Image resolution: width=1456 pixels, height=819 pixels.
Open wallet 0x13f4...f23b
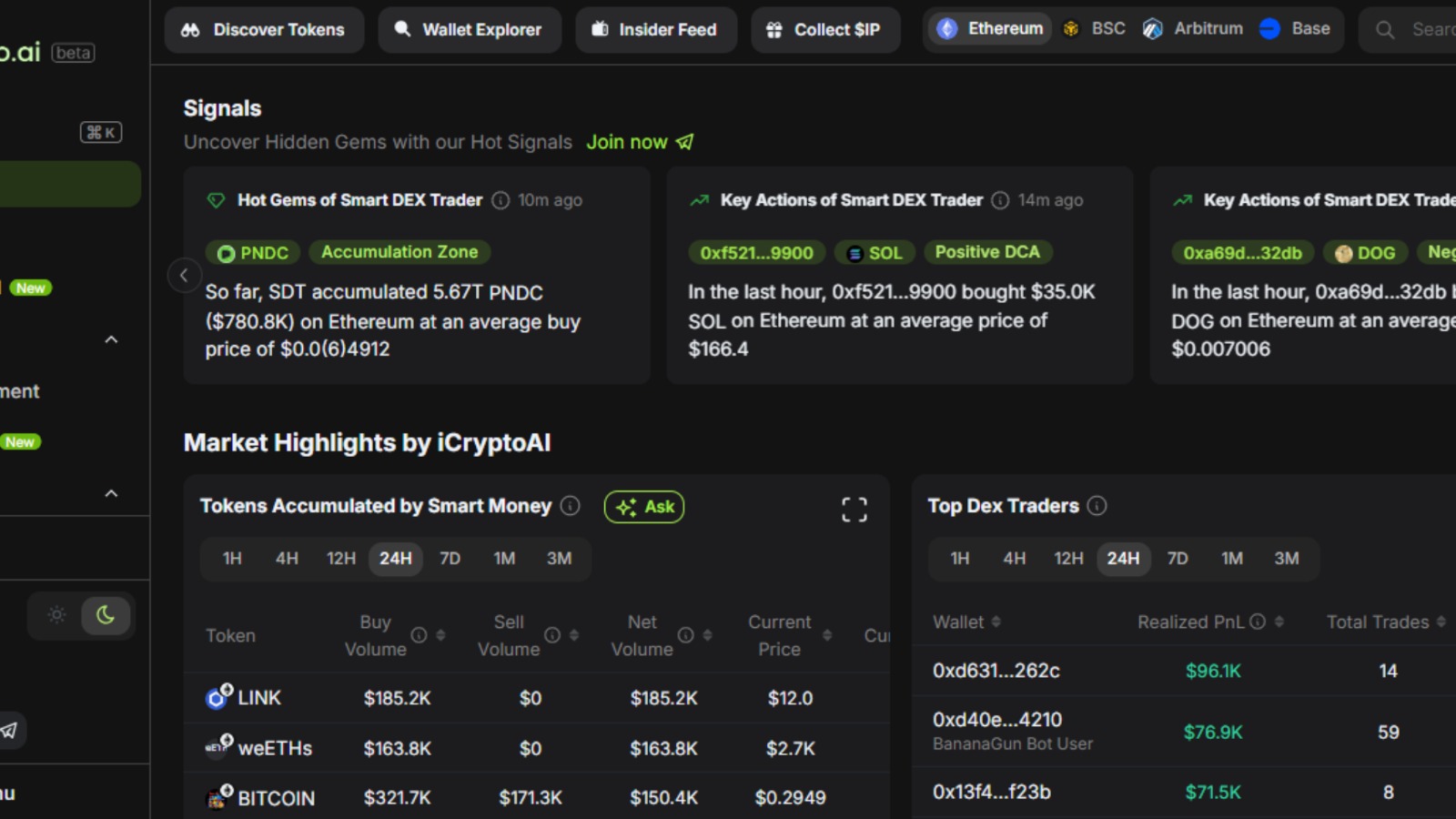[992, 792]
